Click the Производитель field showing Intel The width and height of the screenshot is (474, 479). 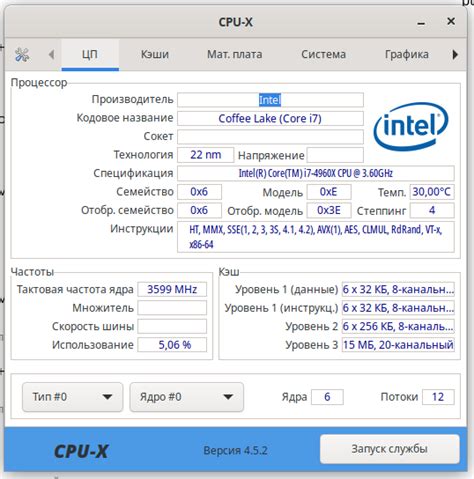coord(270,100)
